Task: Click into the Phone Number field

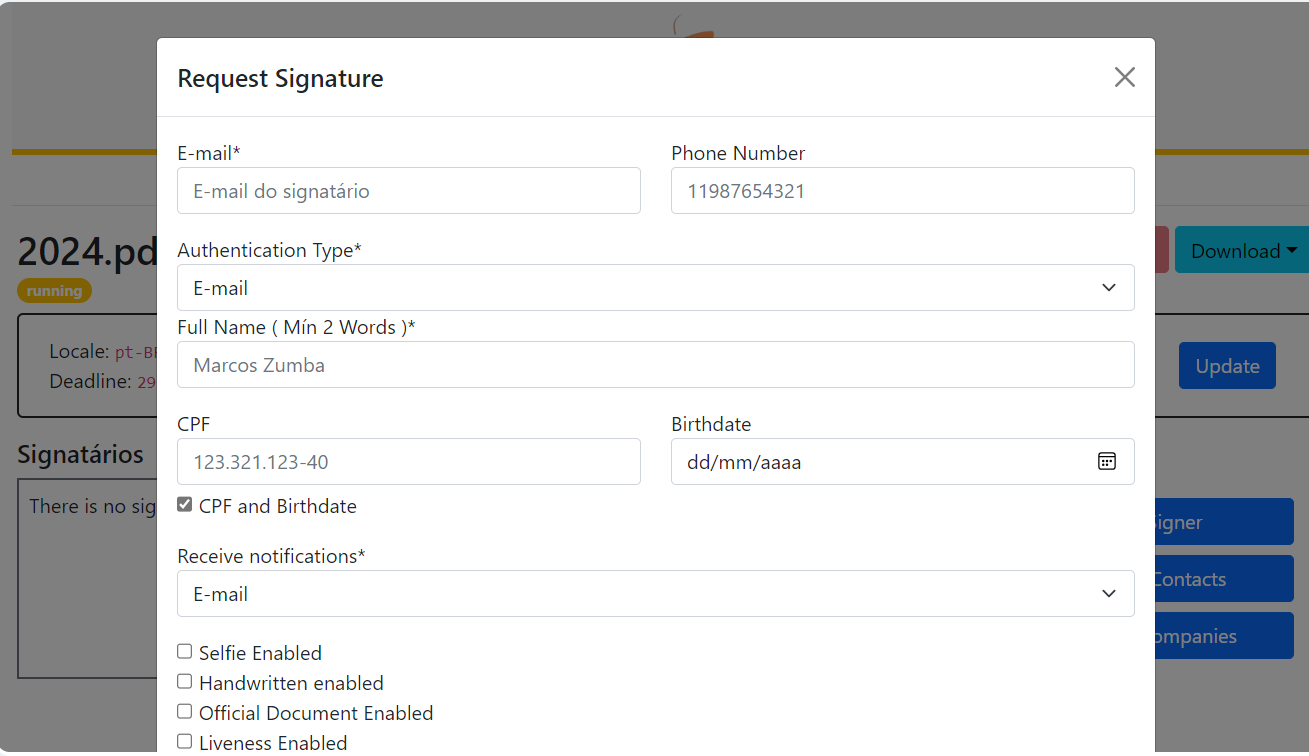Action: point(902,191)
